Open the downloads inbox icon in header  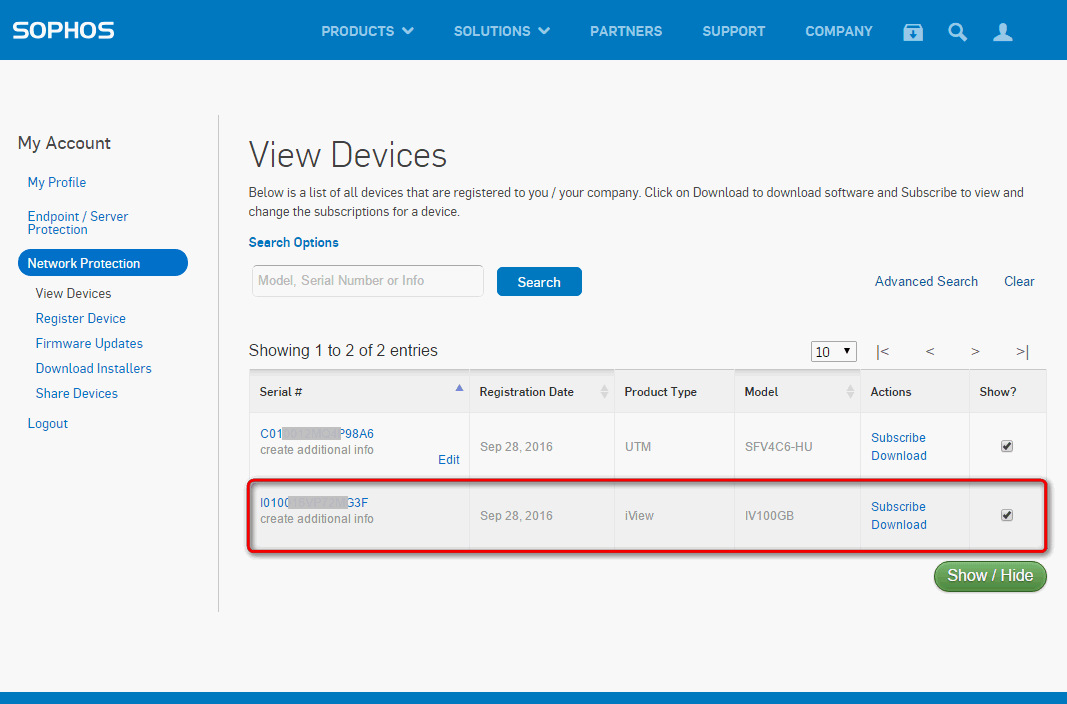[x=913, y=32]
